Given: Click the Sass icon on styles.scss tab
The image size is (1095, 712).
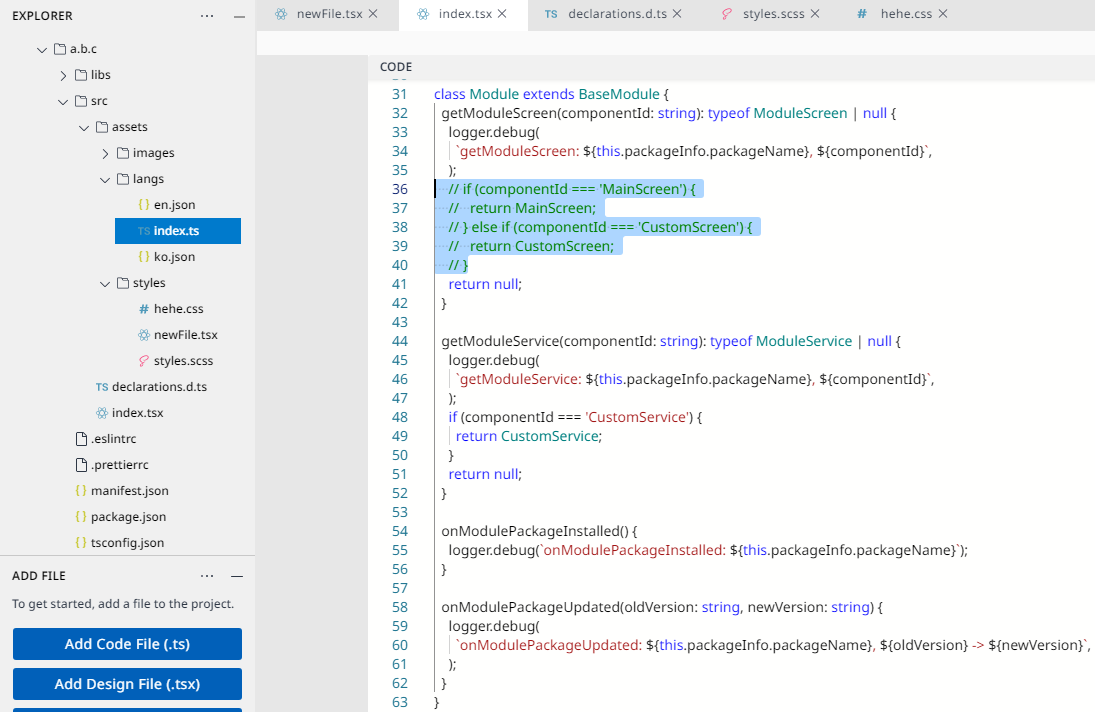Looking at the screenshot, I should [x=727, y=14].
